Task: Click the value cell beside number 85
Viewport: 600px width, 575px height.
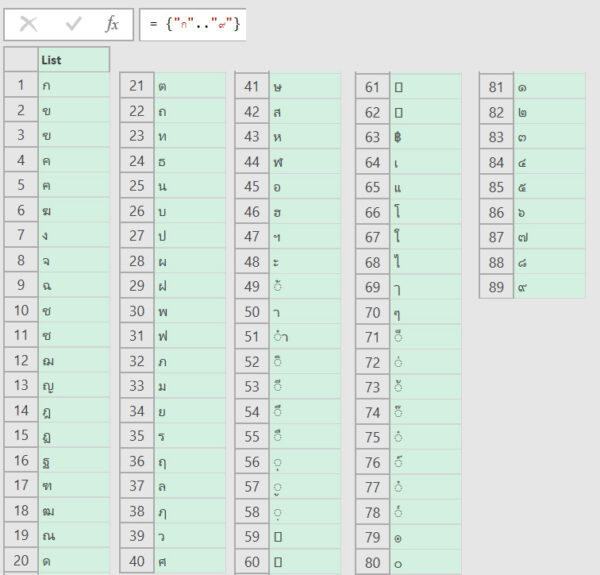Action: click(549, 187)
